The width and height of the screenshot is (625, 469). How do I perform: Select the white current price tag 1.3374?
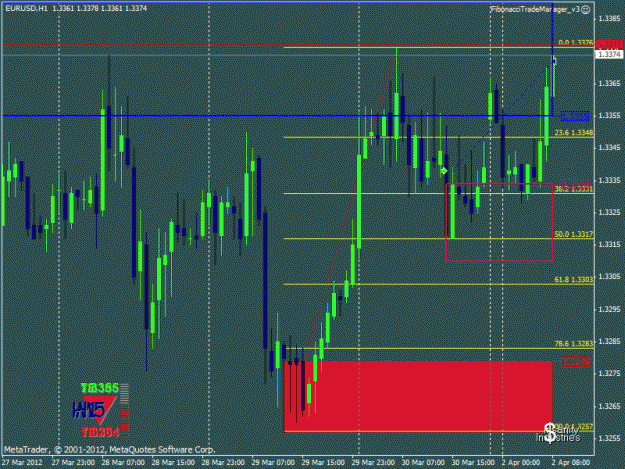click(609, 54)
